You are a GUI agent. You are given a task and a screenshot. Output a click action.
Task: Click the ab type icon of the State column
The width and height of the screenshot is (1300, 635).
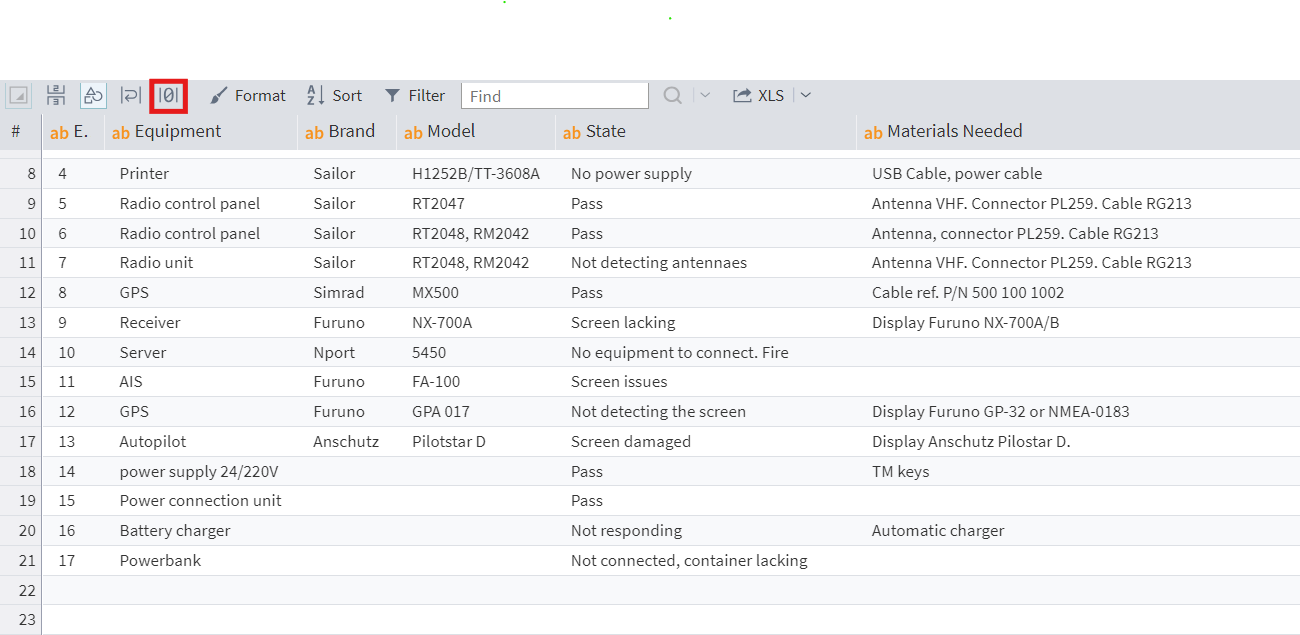point(572,132)
